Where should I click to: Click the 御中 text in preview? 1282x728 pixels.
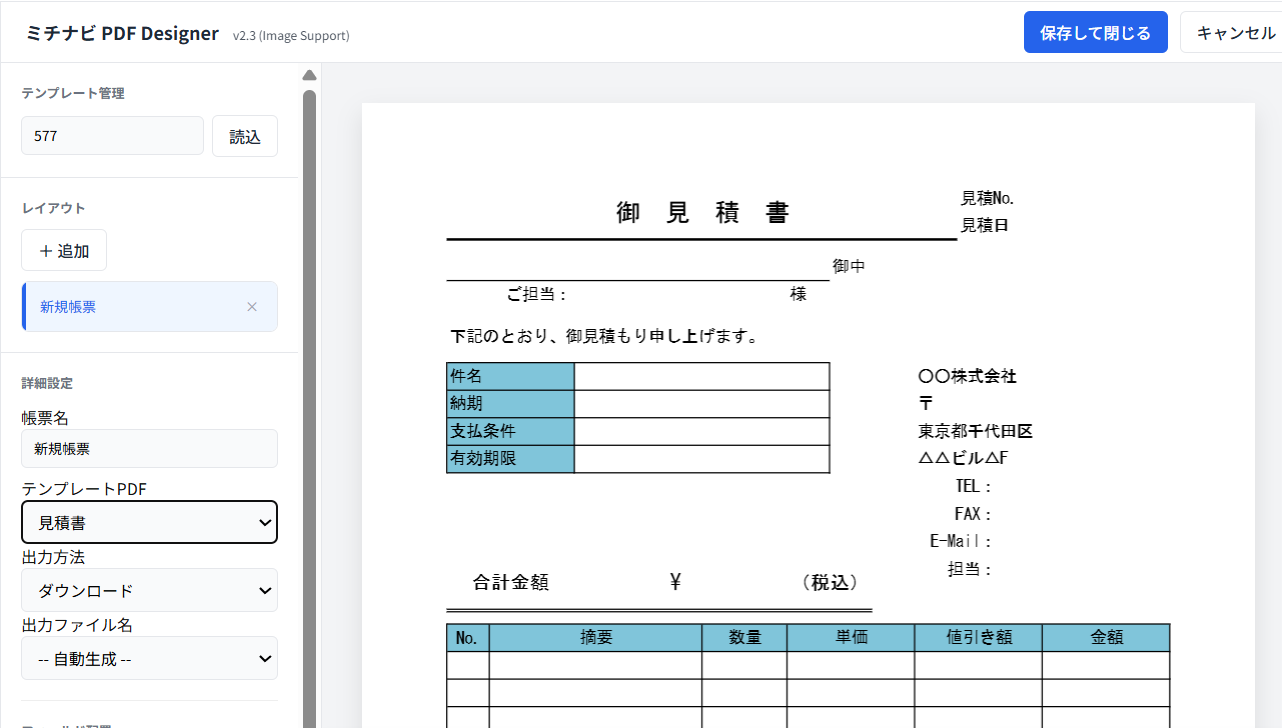point(849,266)
